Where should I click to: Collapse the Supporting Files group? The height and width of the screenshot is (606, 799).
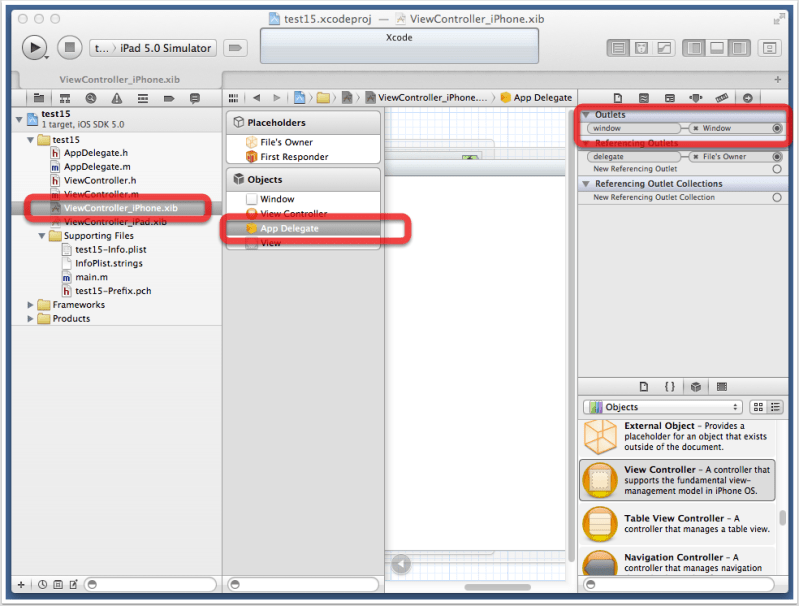click(x=42, y=235)
